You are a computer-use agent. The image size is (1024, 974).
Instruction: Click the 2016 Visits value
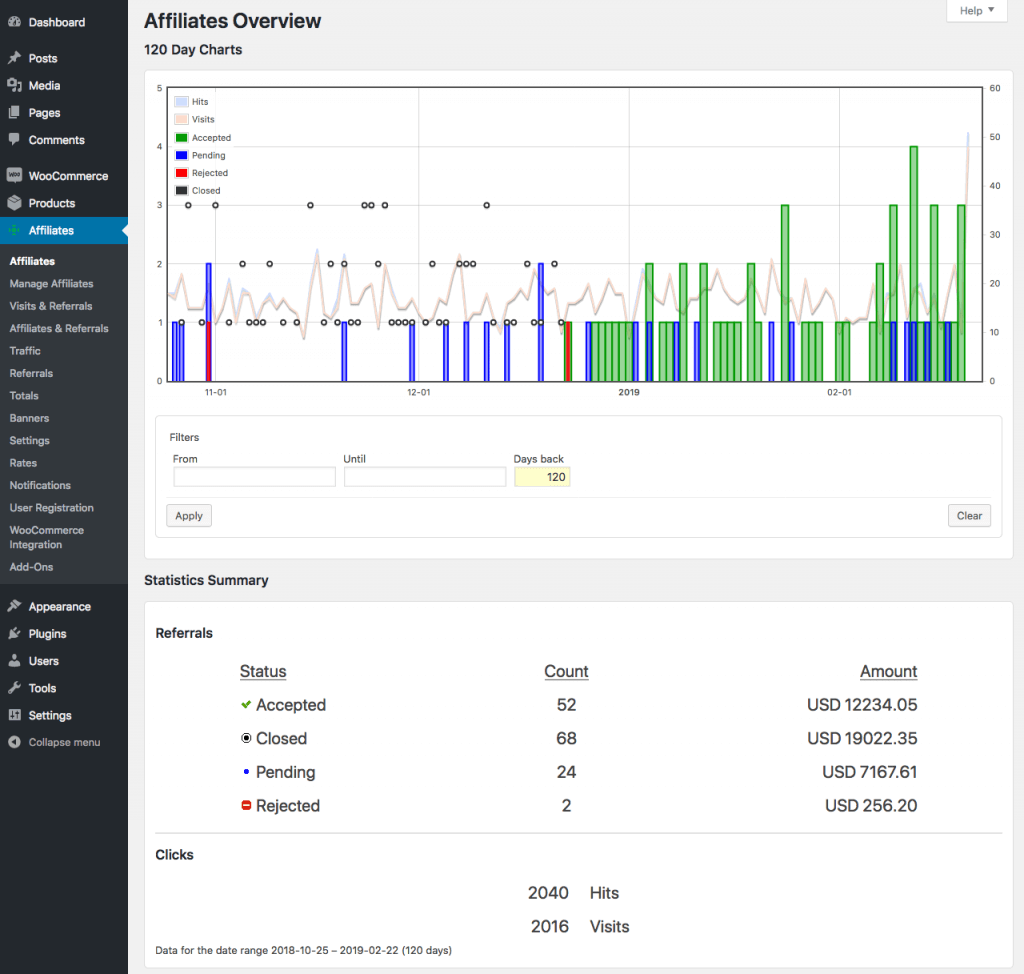550,926
